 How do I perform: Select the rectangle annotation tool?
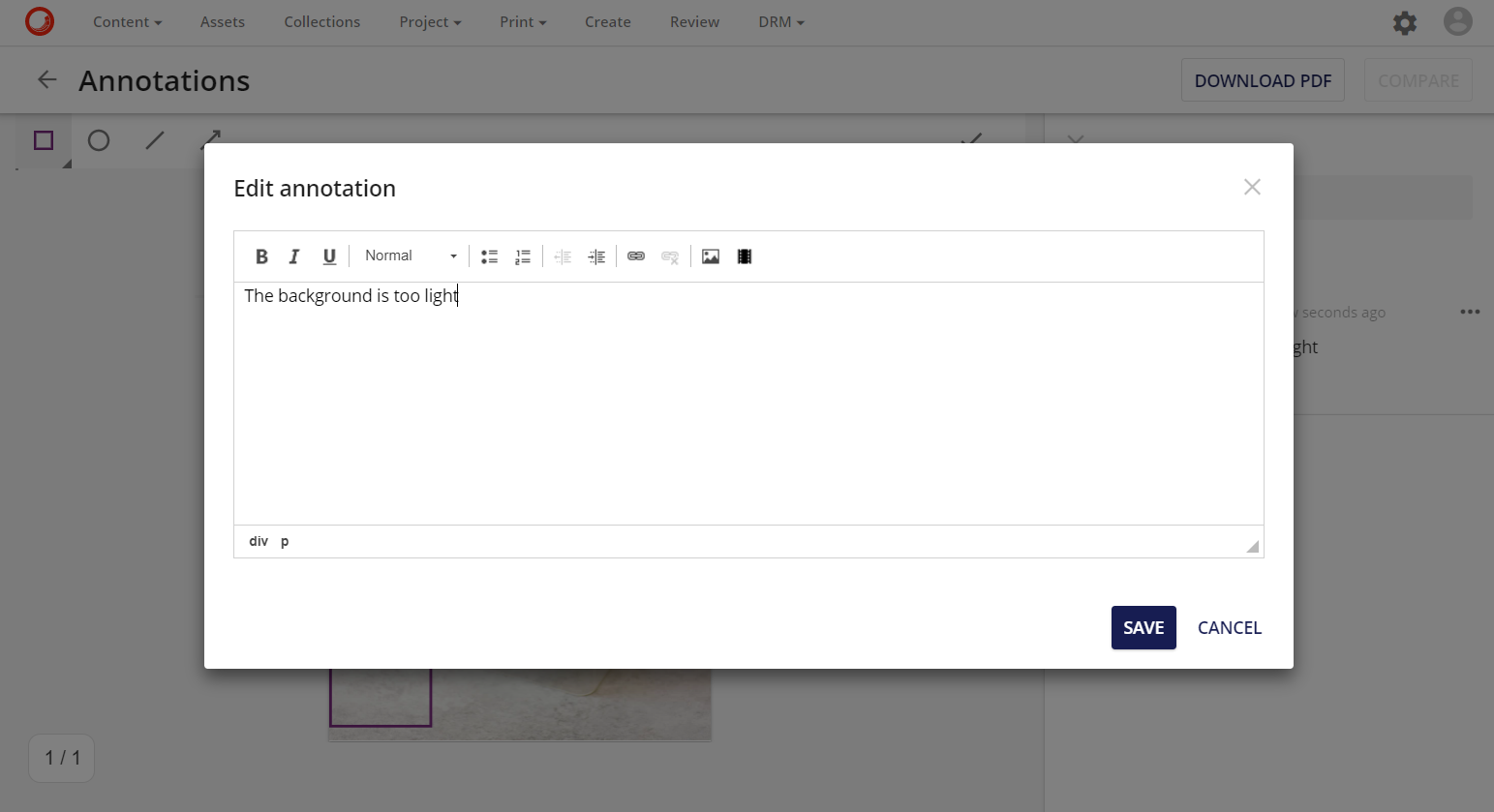coord(43,141)
